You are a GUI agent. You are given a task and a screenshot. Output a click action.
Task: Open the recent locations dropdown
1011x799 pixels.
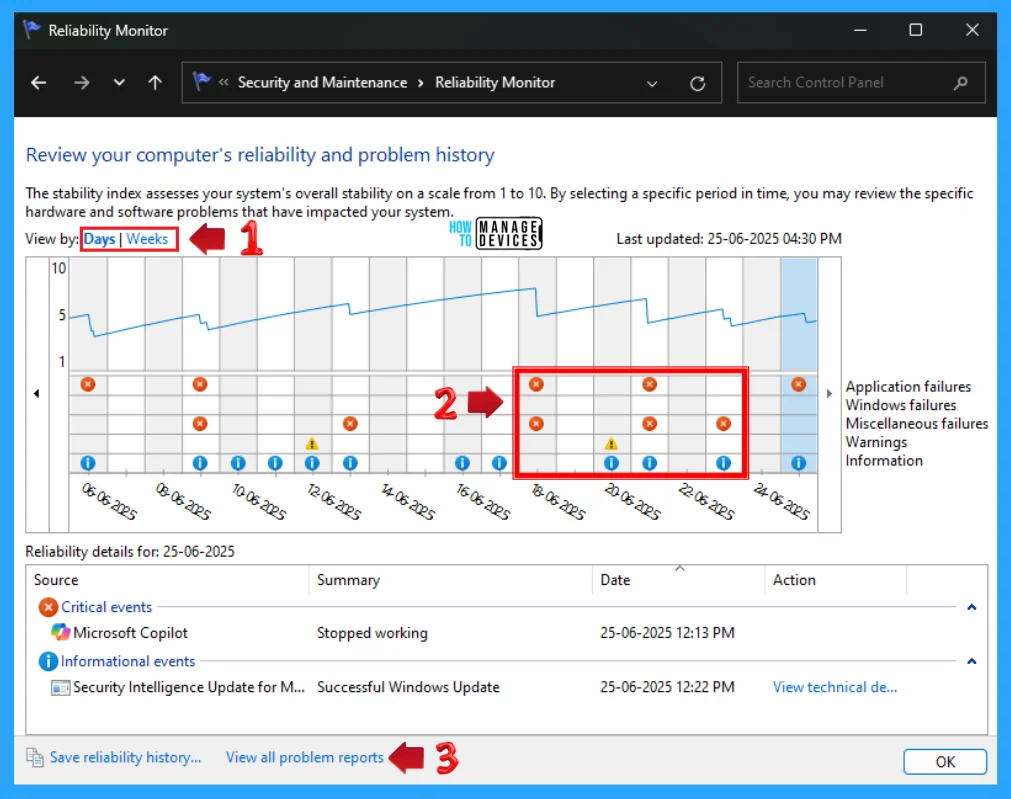click(x=119, y=83)
